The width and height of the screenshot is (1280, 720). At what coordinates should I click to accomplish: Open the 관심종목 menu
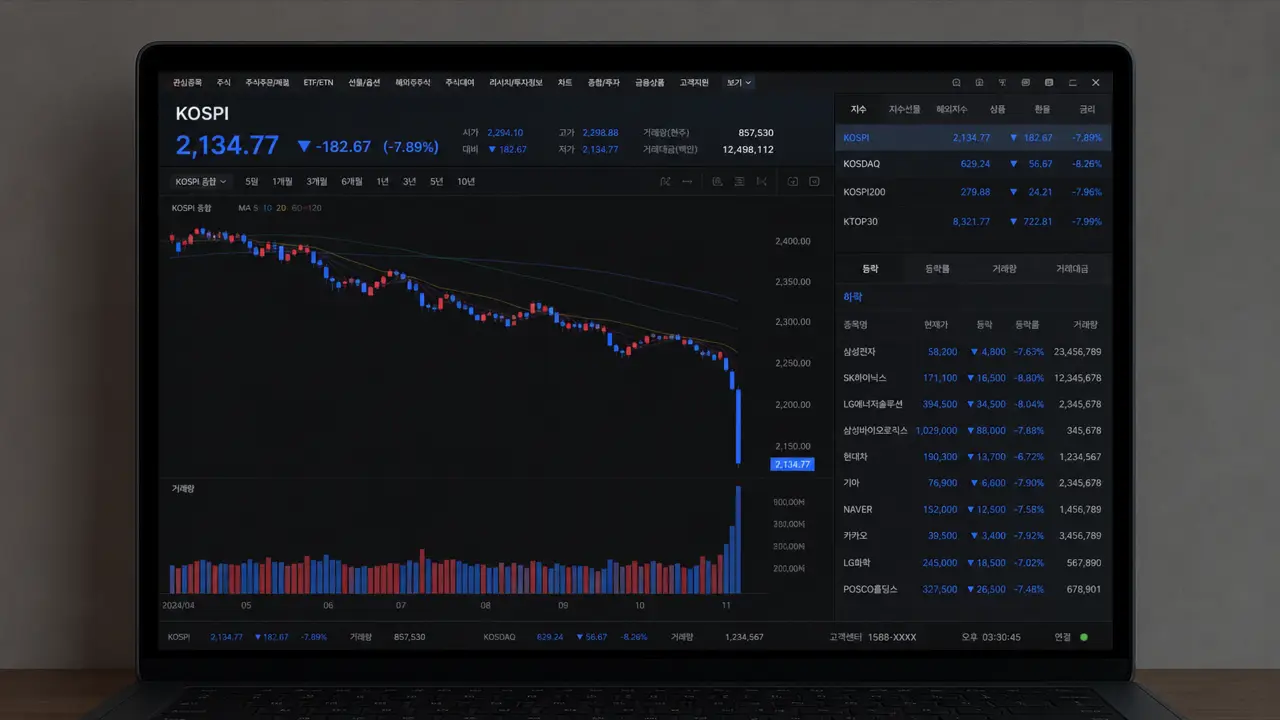coord(187,82)
